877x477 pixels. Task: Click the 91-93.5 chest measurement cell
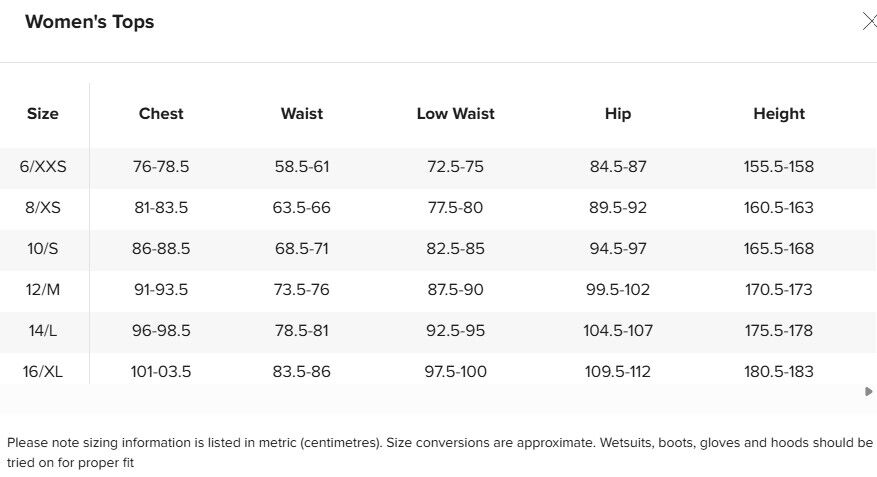161,290
